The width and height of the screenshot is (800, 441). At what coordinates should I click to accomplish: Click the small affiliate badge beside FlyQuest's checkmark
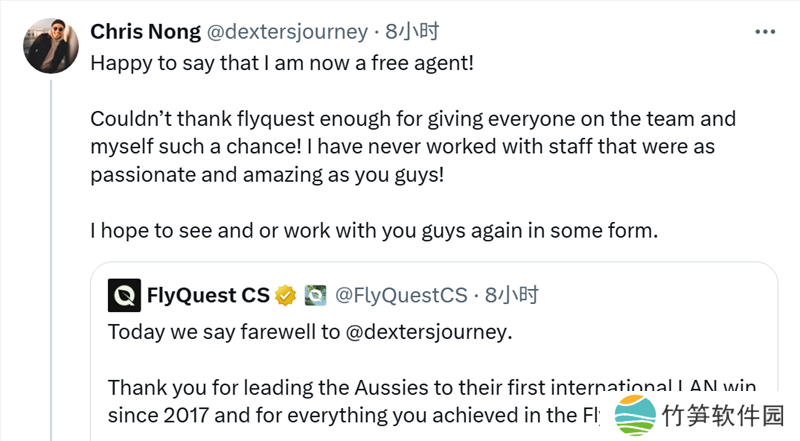[x=315, y=295]
